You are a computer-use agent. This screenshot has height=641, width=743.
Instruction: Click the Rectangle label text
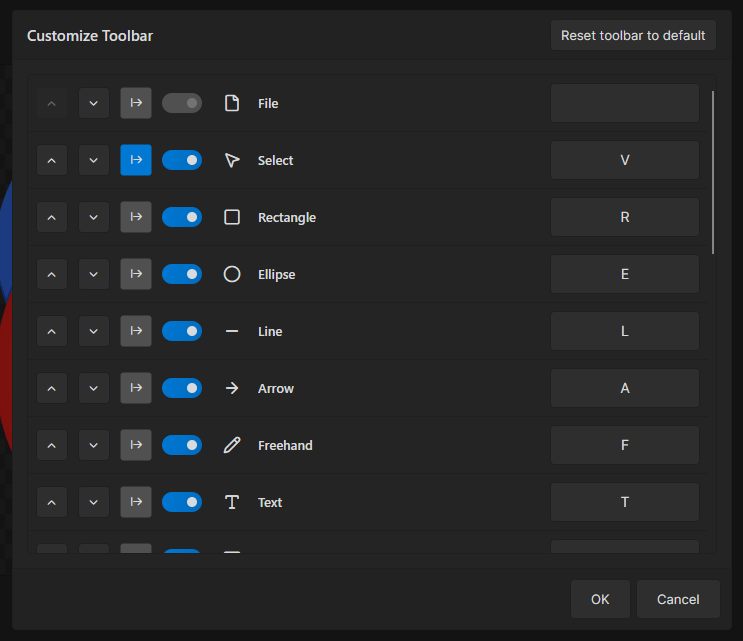tap(287, 217)
